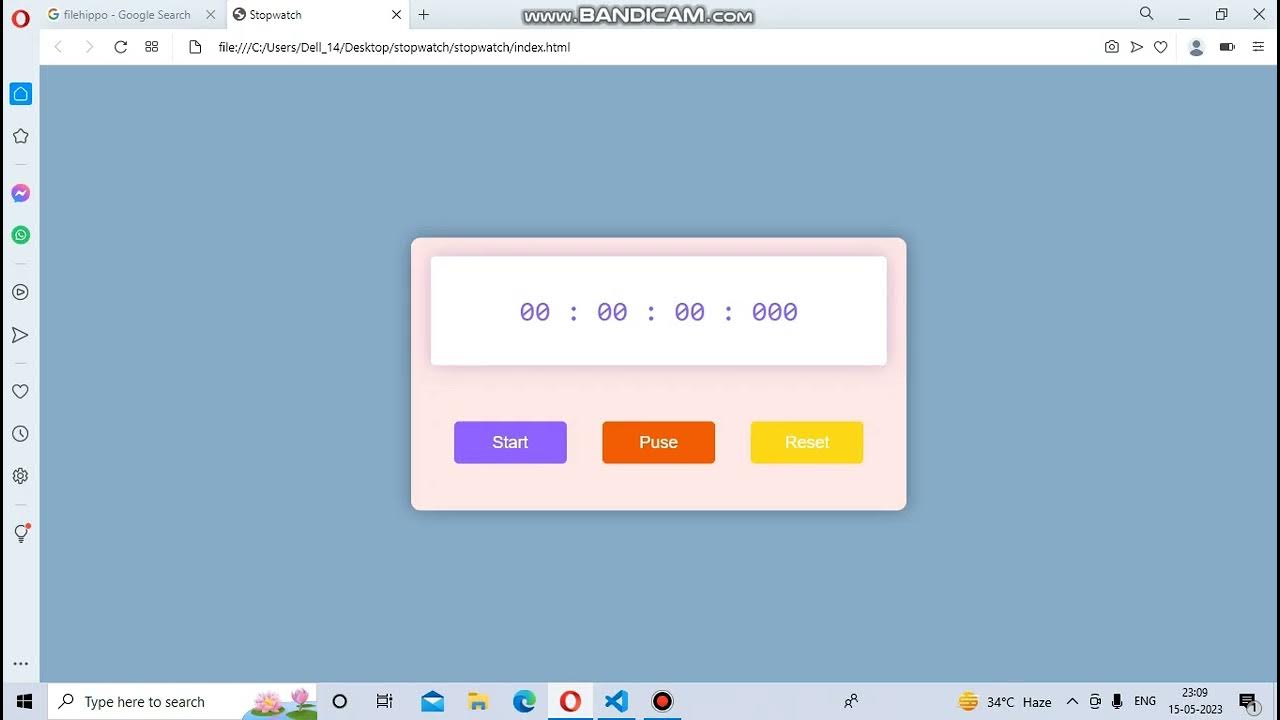The height and width of the screenshot is (720, 1280).
Task: Click the purple Start button
Action: (x=510, y=442)
